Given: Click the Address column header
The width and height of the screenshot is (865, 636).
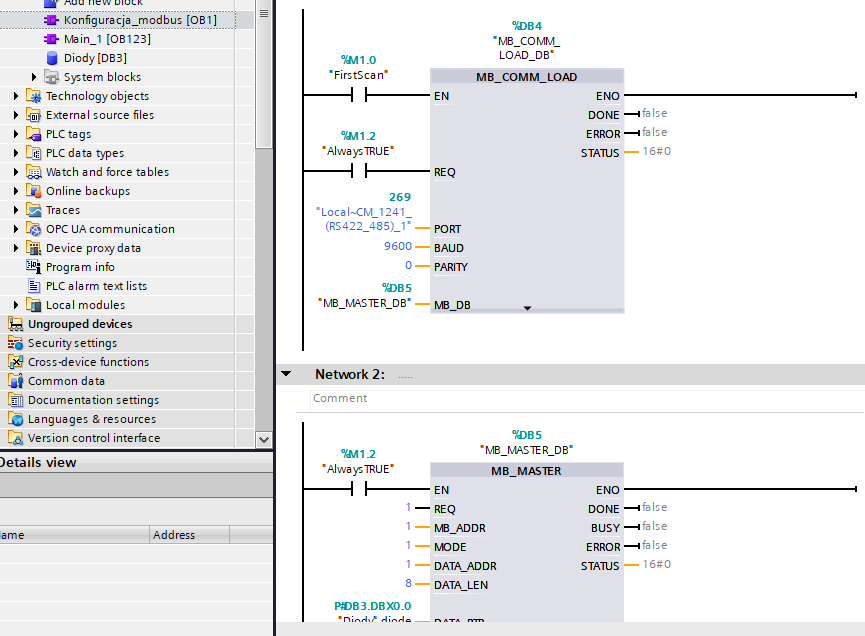Looking at the screenshot, I should point(174,535).
